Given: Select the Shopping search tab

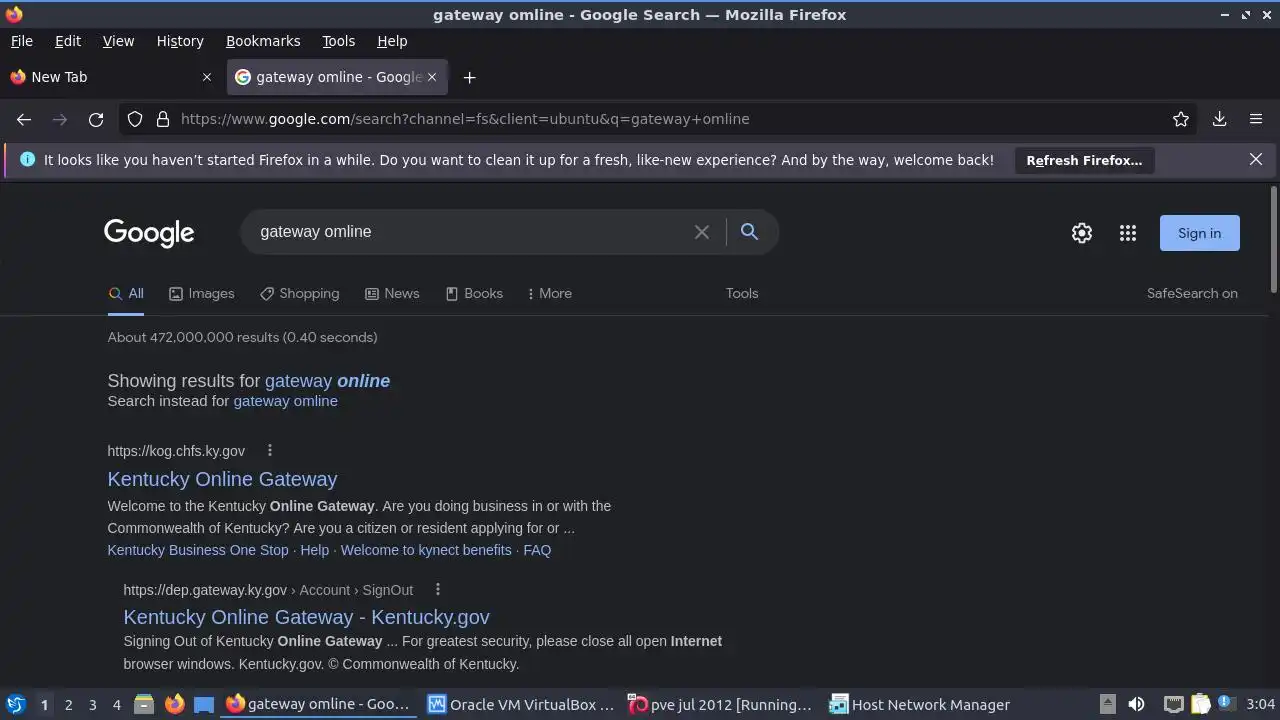Looking at the screenshot, I should click(x=300, y=293).
